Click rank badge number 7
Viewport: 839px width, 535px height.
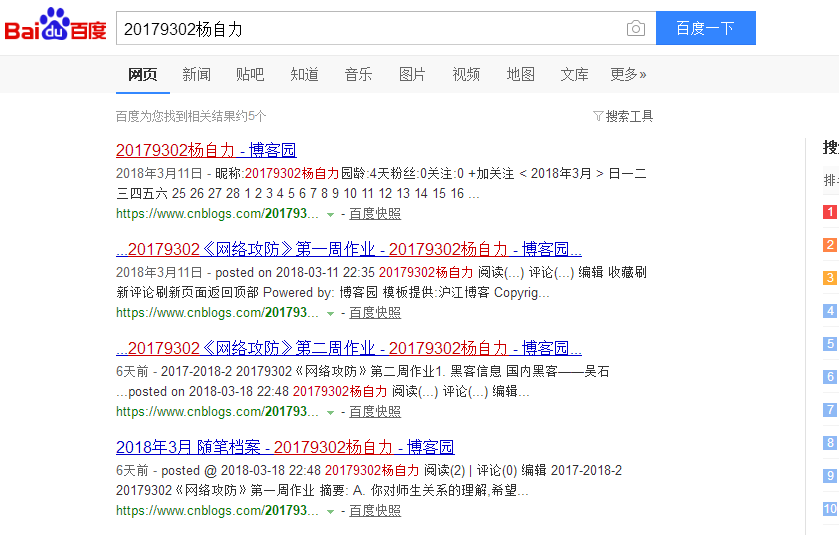point(830,410)
